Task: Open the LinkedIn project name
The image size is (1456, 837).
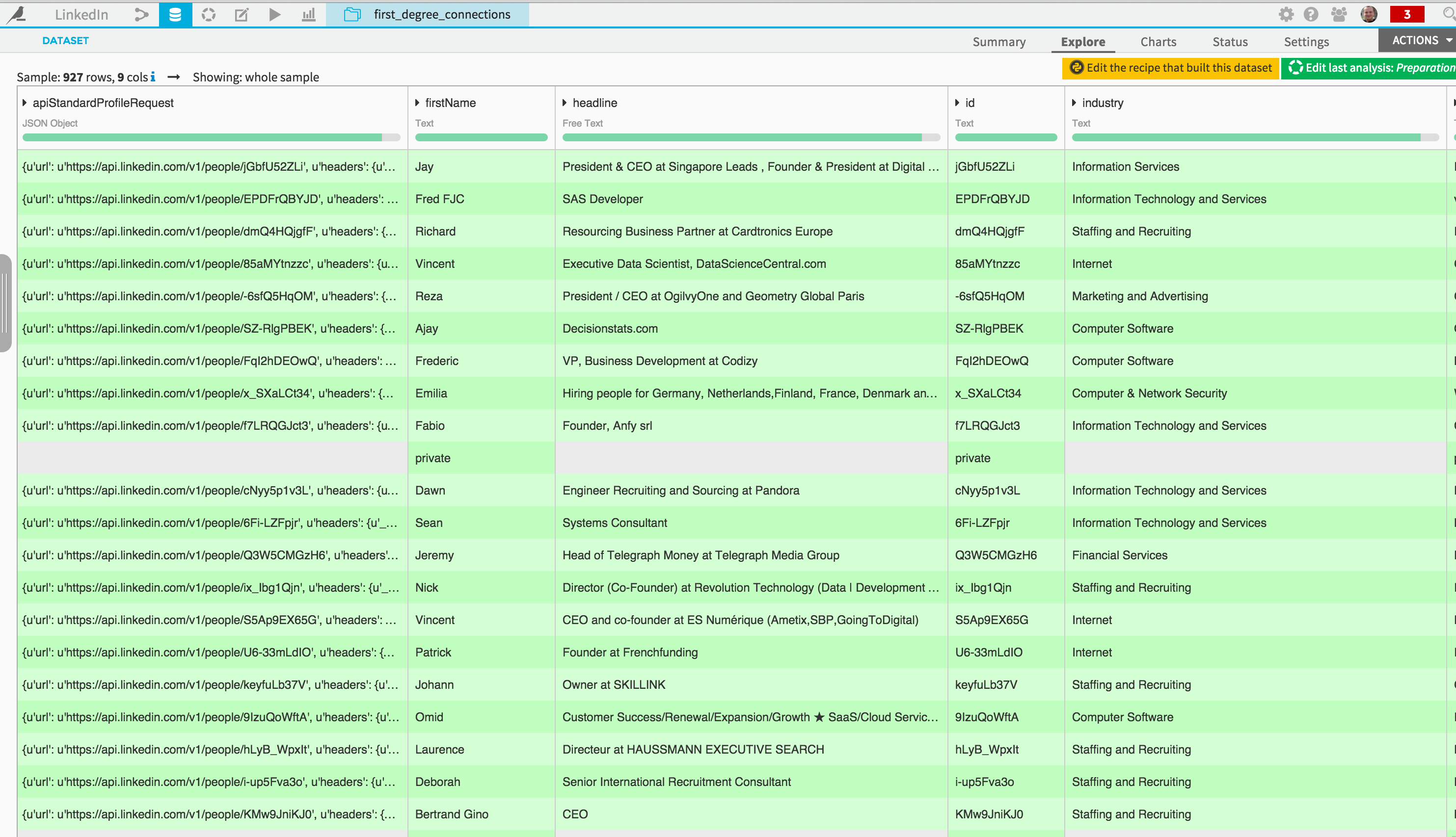Action: pos(81,14)
